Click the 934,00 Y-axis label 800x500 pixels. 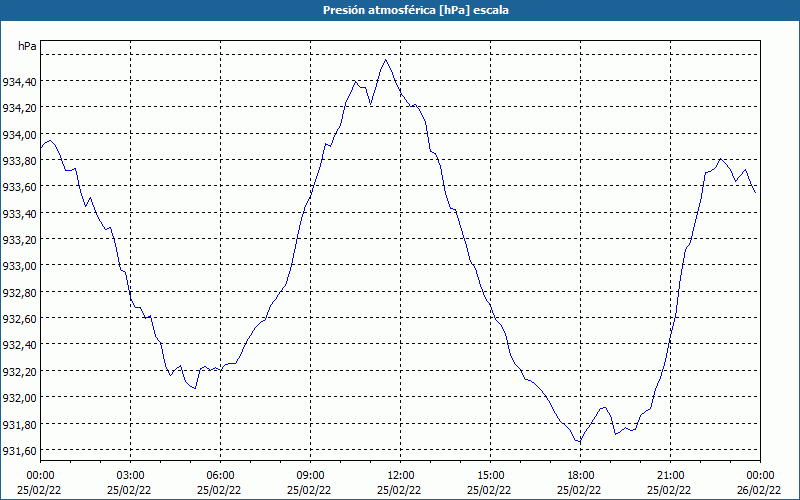19,134
